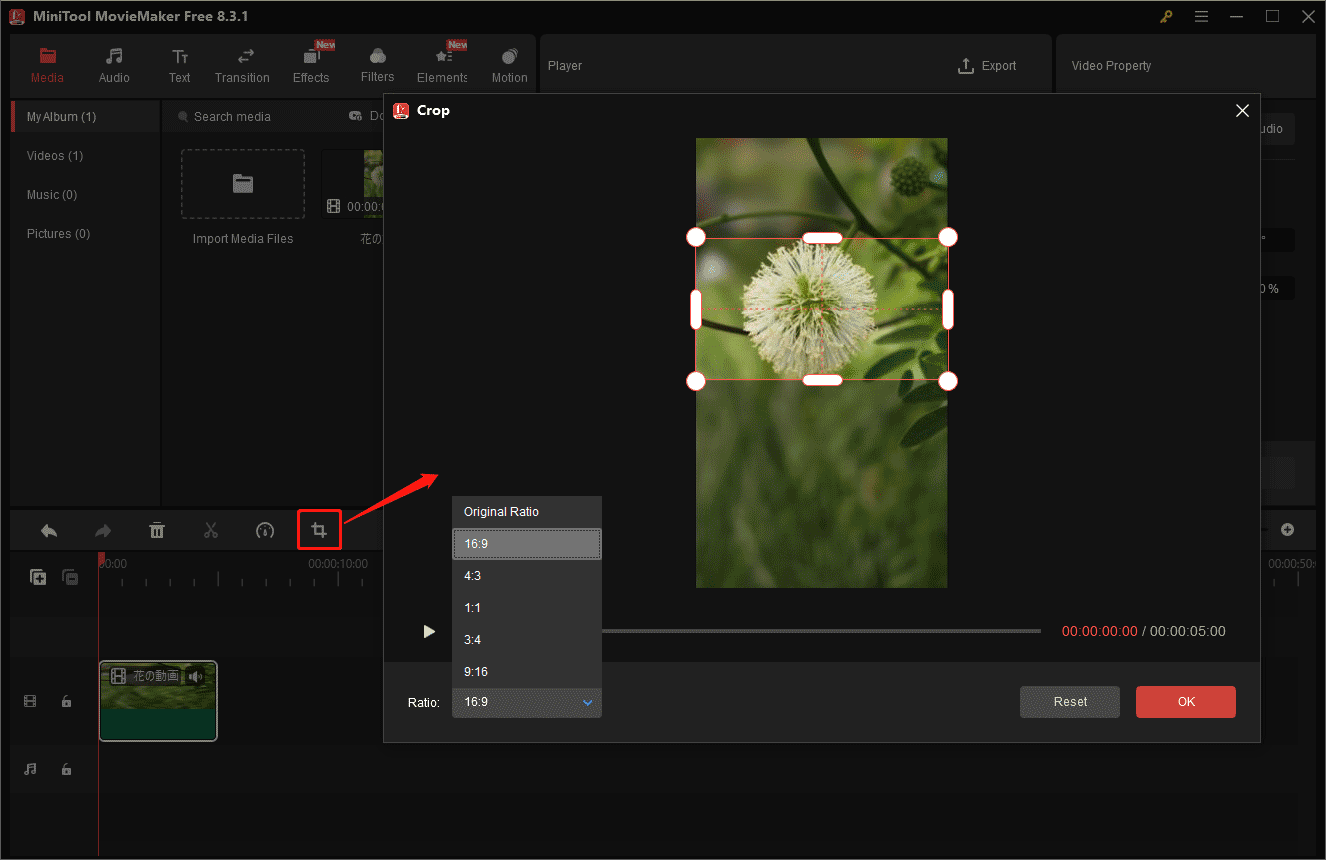Play the crop preview video
The width and height of the screenshot is (1326, 860).
tap(429, 631)
